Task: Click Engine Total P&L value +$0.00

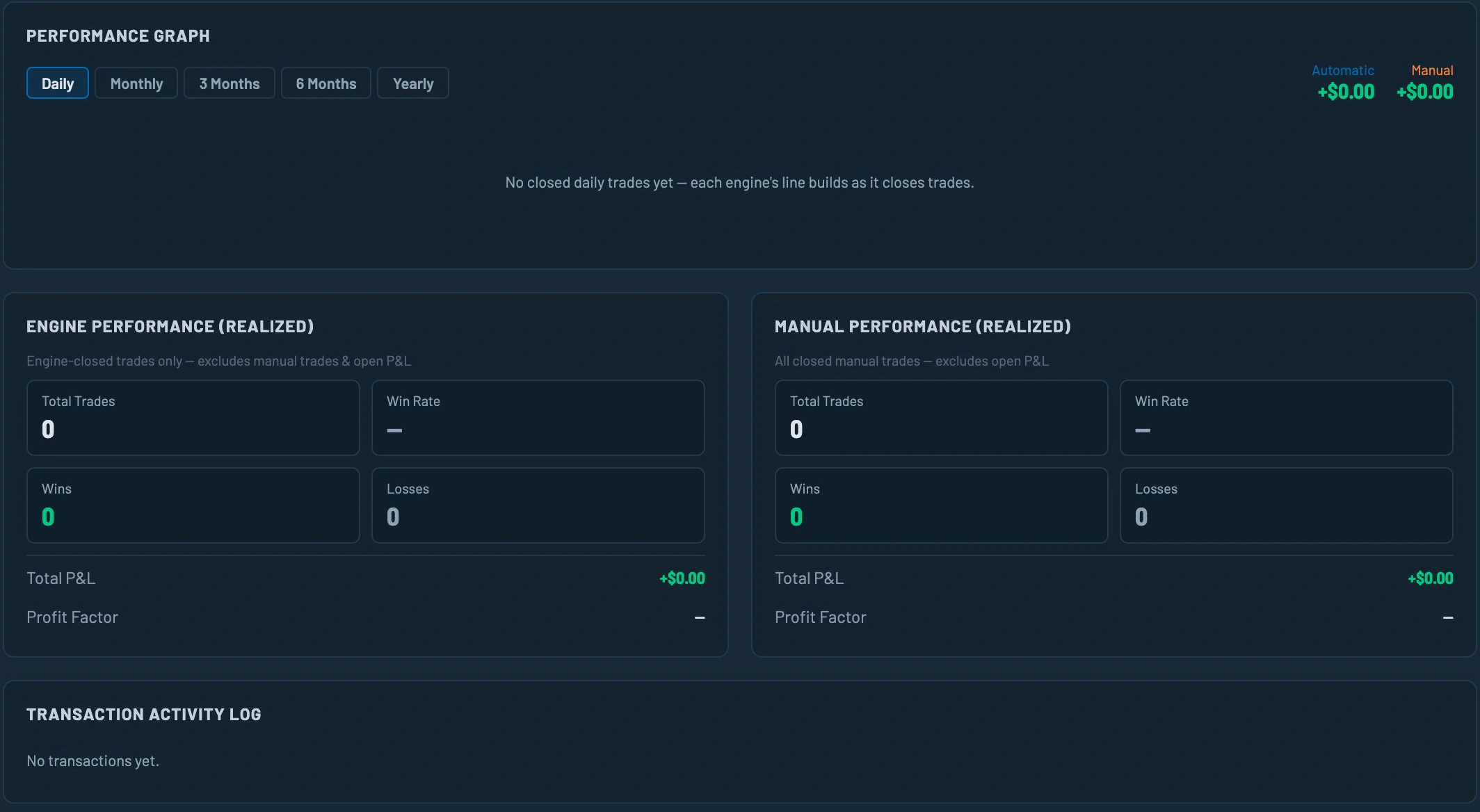Action: click(682, 578)
